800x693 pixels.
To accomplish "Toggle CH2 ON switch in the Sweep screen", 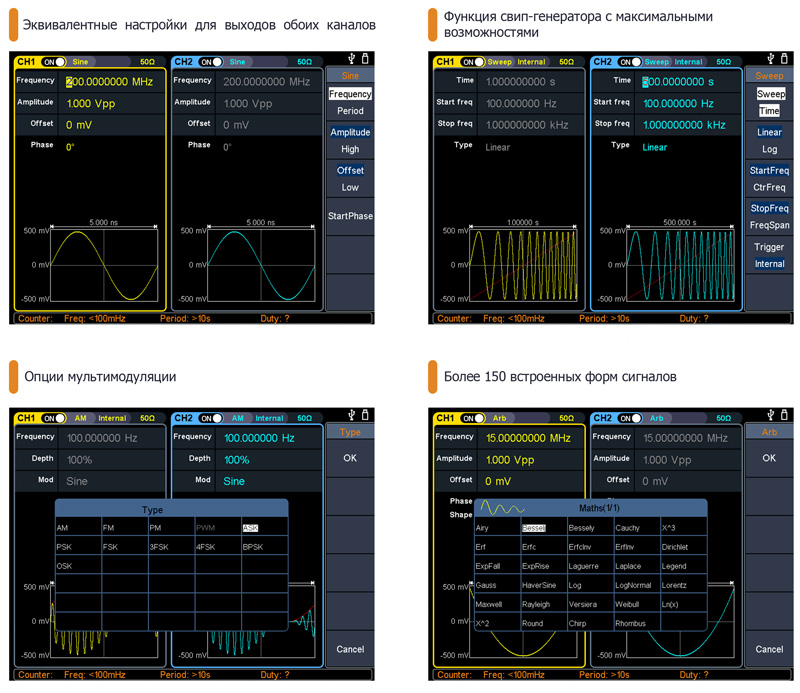I will [629, 62].
